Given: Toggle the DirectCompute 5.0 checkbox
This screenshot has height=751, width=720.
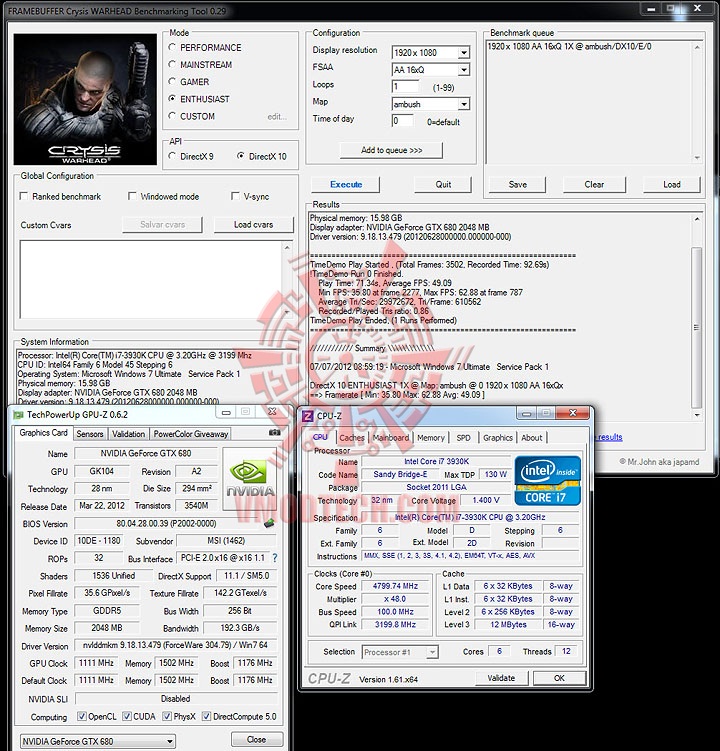Looking at the screenshot, I should click(206, 716).
